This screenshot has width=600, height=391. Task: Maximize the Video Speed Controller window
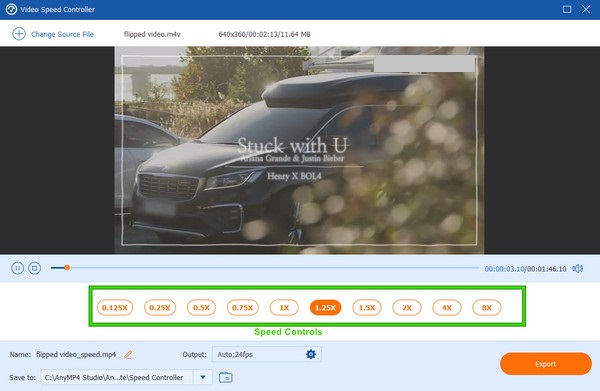click(567, 9)
